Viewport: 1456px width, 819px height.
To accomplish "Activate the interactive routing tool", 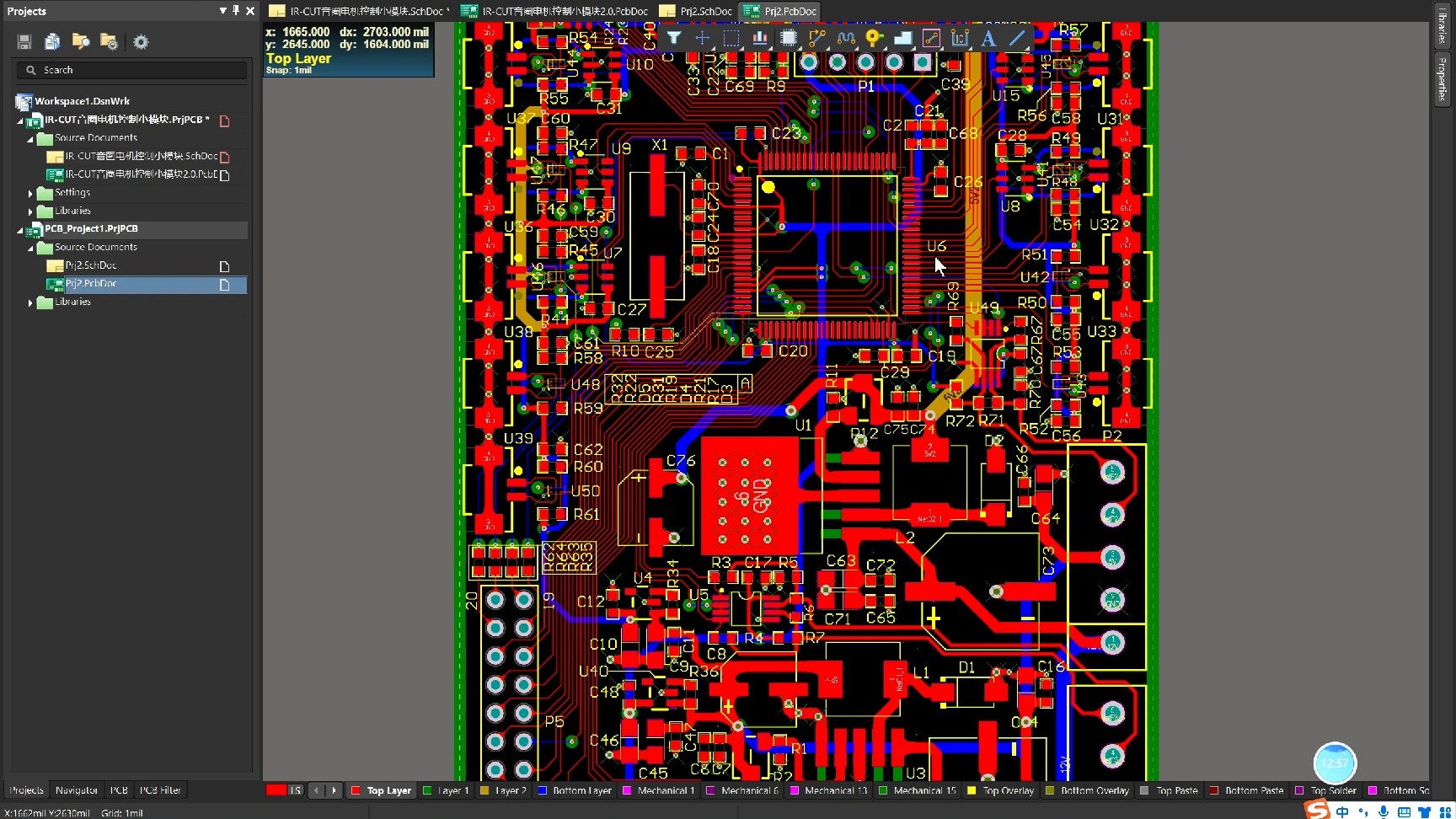I will (x=817, y=38).
